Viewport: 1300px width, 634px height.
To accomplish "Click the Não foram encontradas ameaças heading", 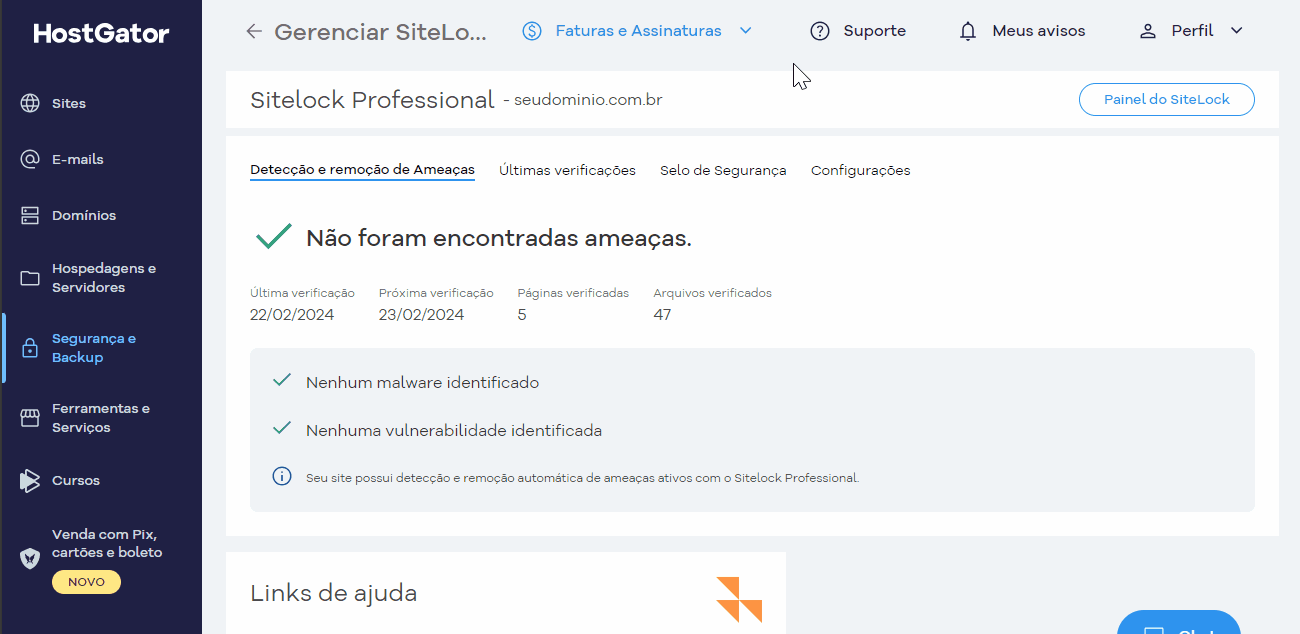I will pyautogui.click(x=499, y=238).
